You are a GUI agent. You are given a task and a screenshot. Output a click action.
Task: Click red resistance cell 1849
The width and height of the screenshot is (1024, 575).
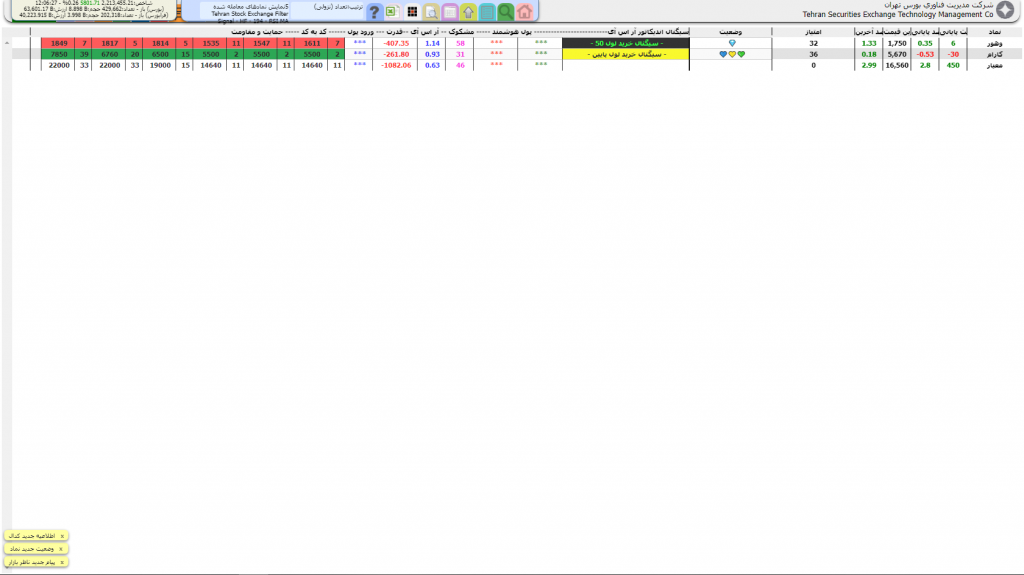[59, 43]
